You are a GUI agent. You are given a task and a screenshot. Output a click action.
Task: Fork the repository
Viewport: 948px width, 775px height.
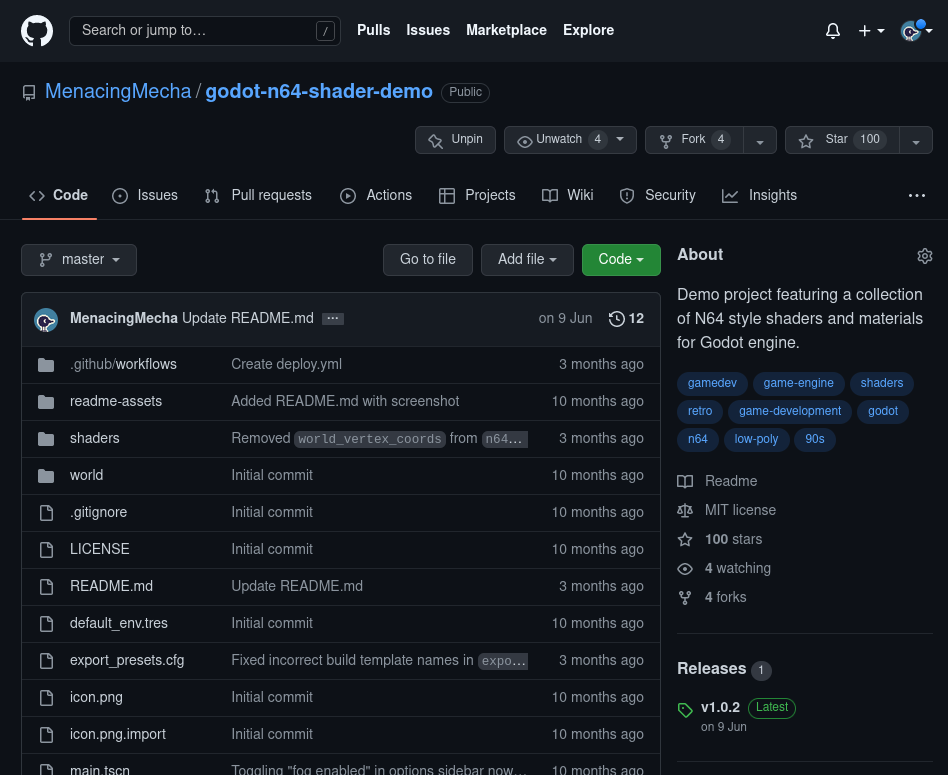pyautogui.click(x=694, y=140)
